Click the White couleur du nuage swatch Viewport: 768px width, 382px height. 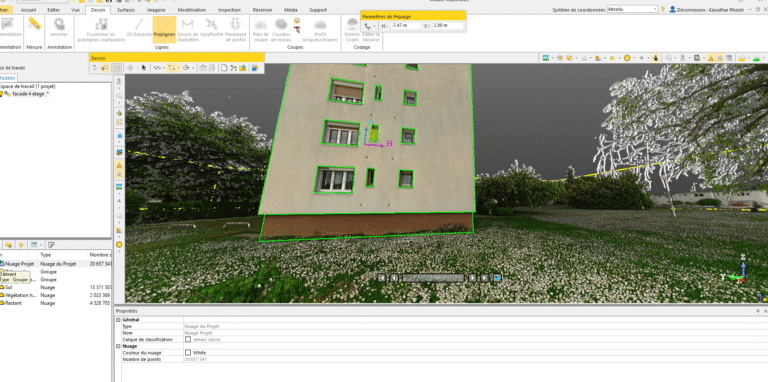[x=188, y=353]
